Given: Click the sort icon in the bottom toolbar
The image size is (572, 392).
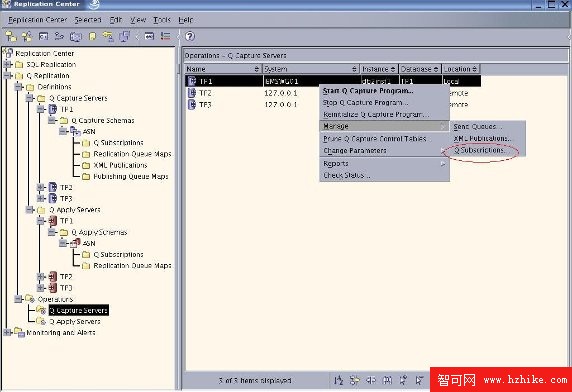Looking at the screenshot, I should (339, 380).
